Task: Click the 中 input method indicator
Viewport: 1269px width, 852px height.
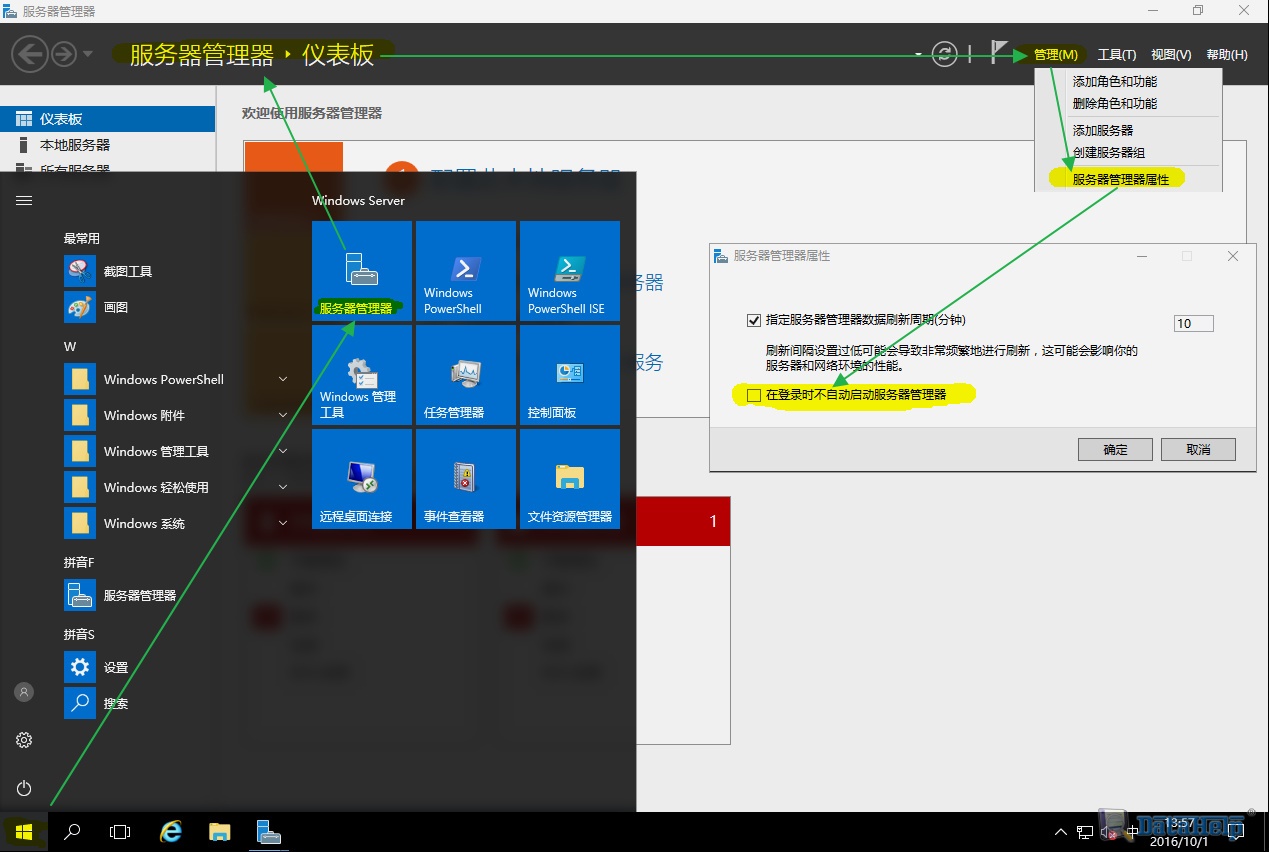Action: (1132, 832)
